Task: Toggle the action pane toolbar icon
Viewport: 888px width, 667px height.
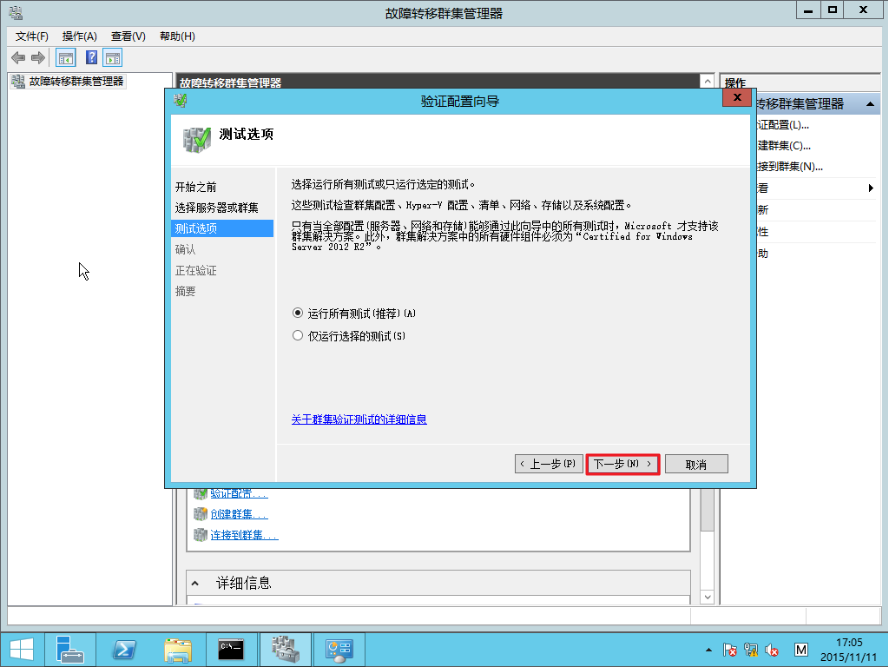Action: [x=113, y=58]
